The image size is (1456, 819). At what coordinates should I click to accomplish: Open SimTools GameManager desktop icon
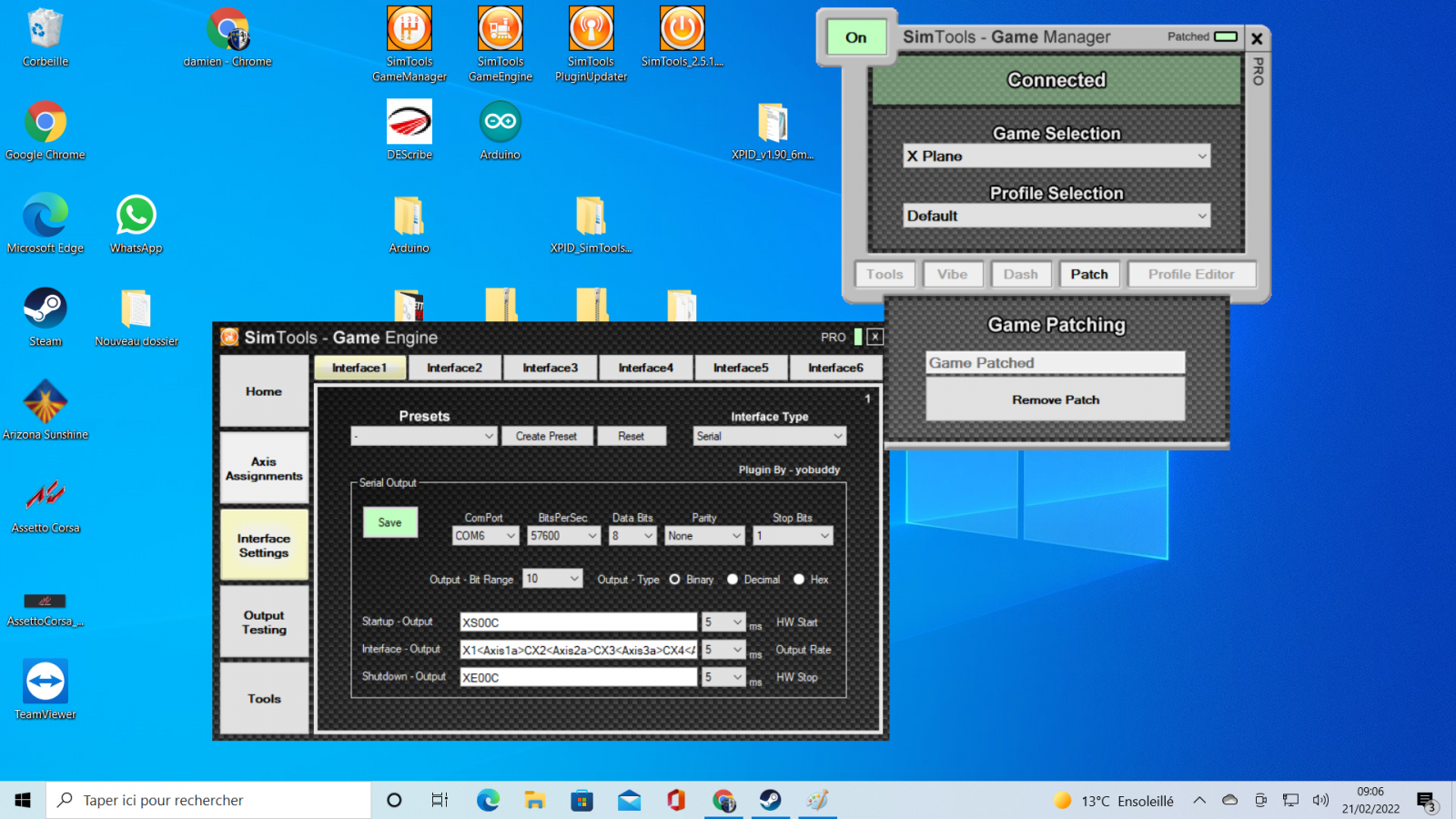click(x=409, y=44)
